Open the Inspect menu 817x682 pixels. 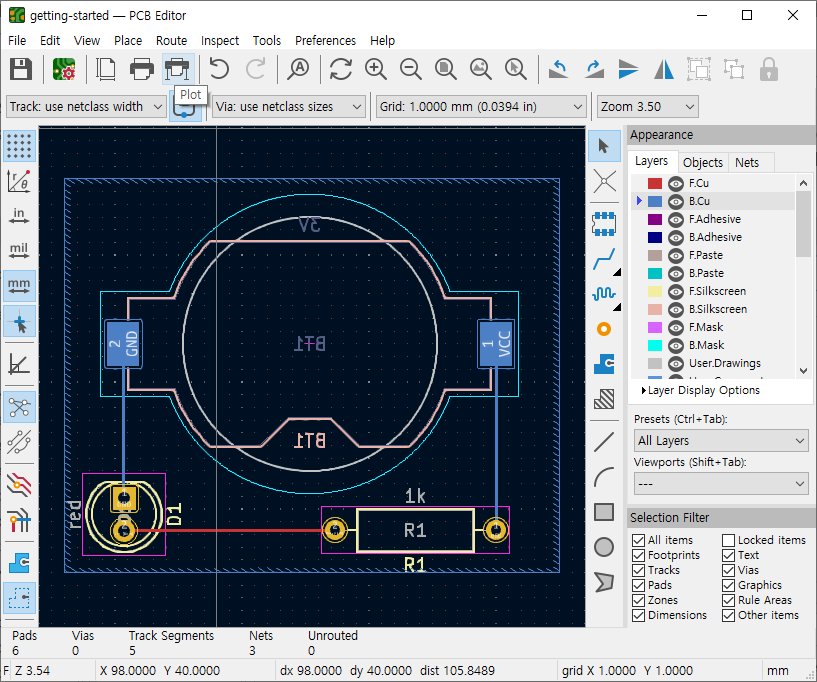click(220, 41)
